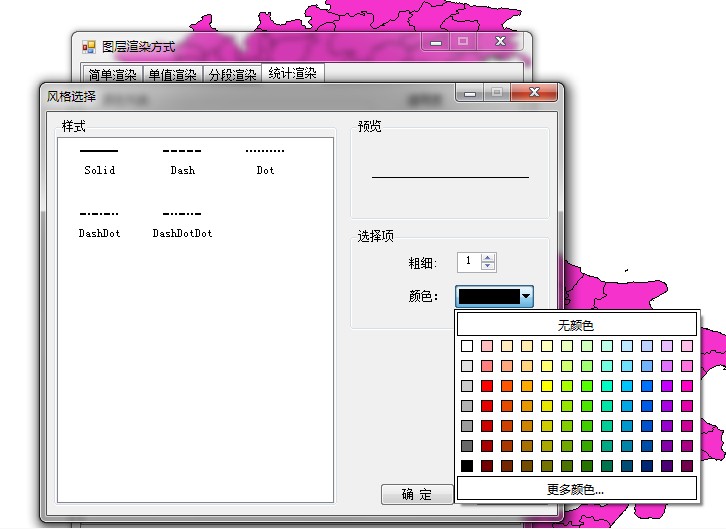Click the 确定 confirm button
The image size is (726, 529).
[x=417, y=494]
